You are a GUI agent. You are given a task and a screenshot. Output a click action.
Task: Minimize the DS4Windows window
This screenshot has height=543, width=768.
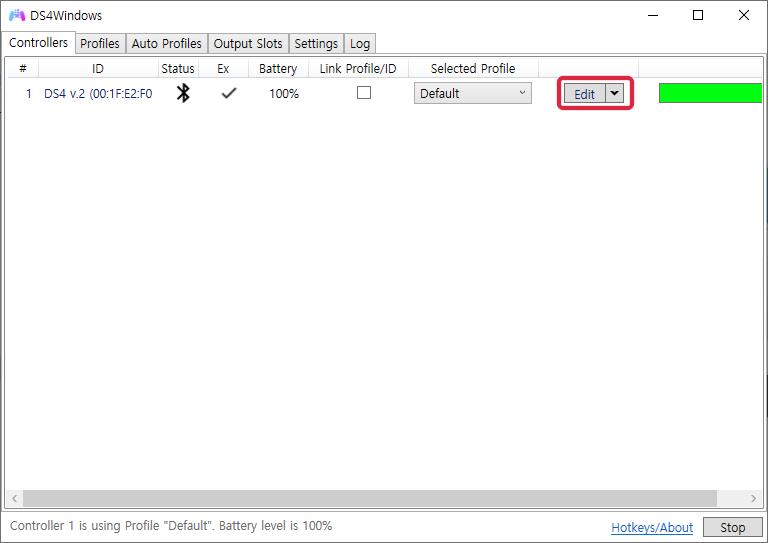pyautogui.click(x=653, y=15)
